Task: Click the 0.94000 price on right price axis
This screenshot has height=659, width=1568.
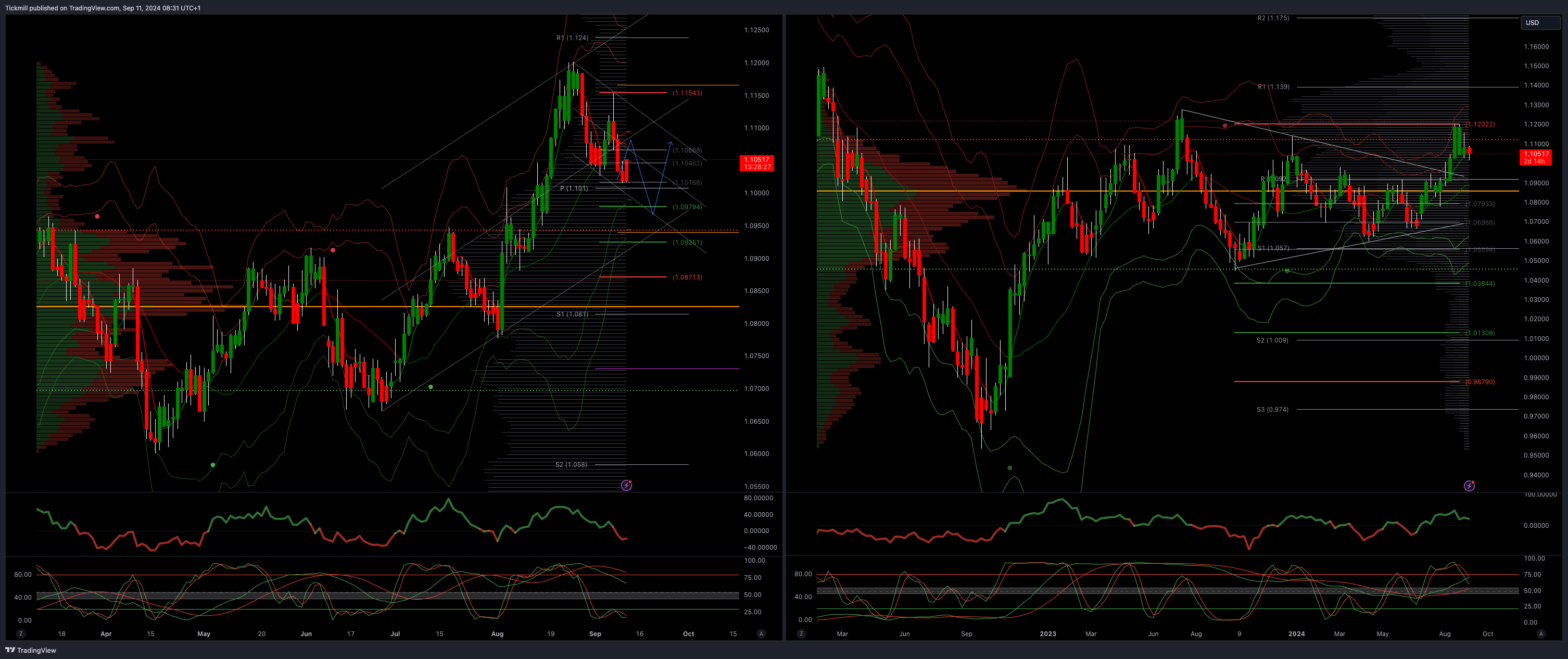Action: 1536,475
